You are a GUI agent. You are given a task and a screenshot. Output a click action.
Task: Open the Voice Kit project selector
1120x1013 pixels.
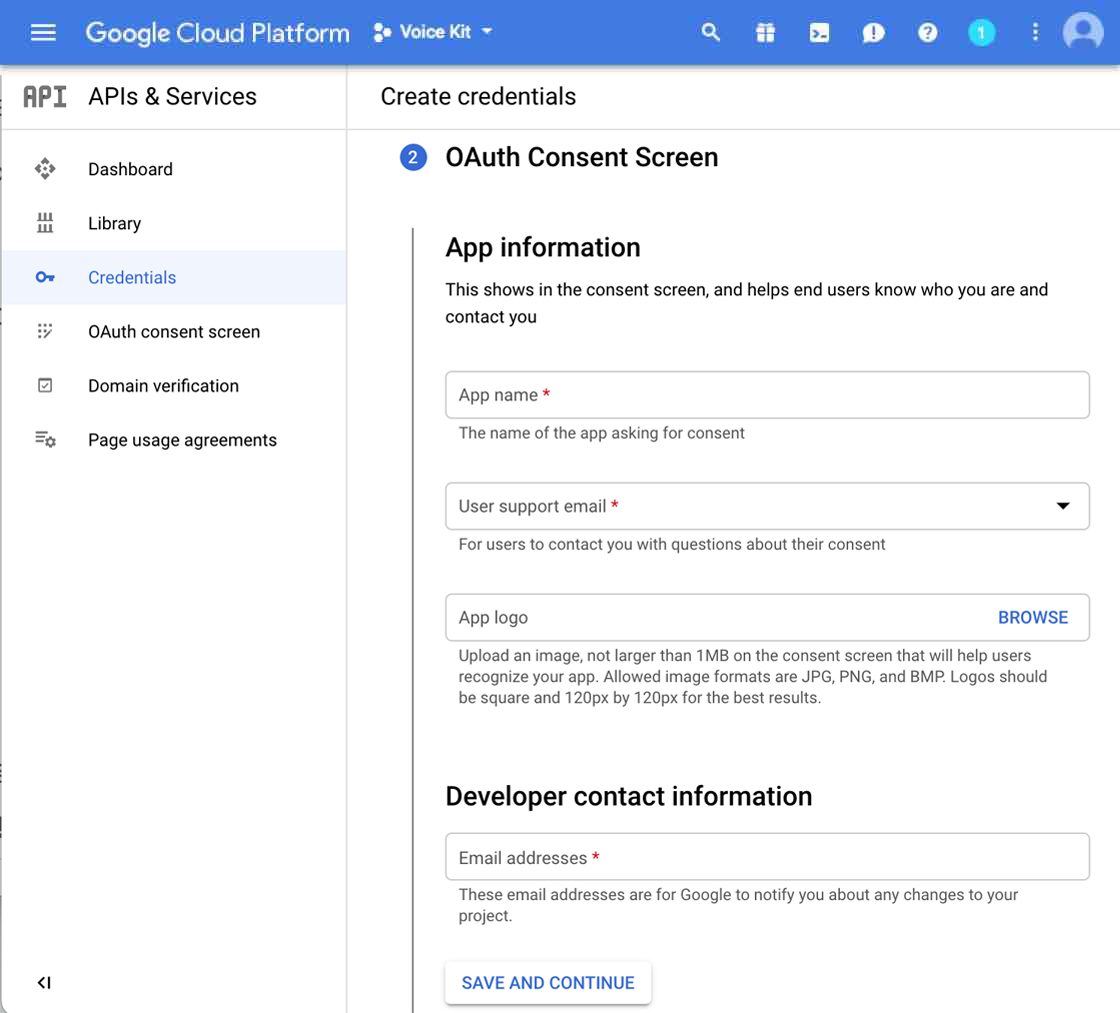433,32
